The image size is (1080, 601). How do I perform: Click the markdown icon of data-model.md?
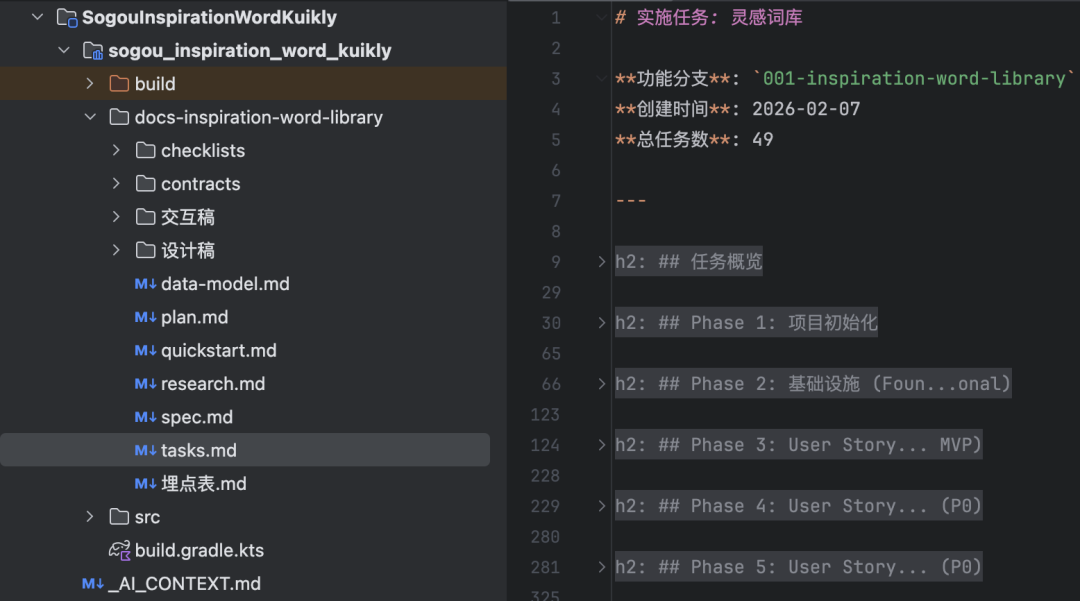145,284
